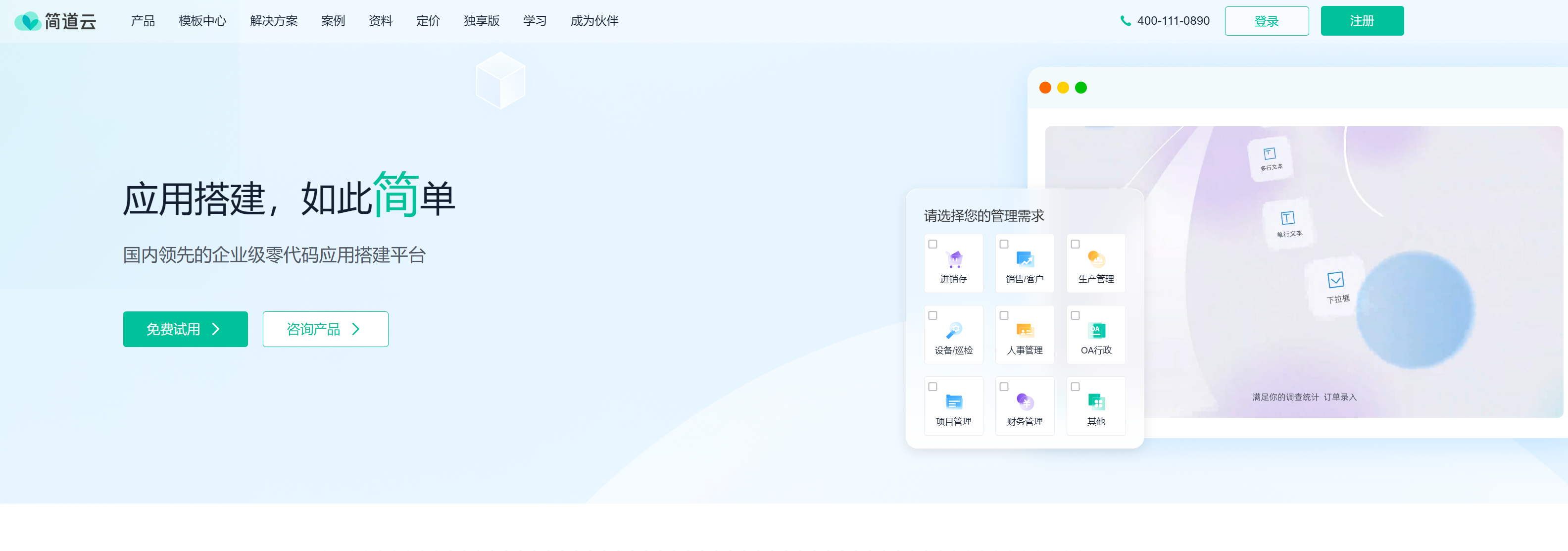Check the 进销存 checkbox
Viewport: 1568px width, 551px height.
click(x=932, y=244)
